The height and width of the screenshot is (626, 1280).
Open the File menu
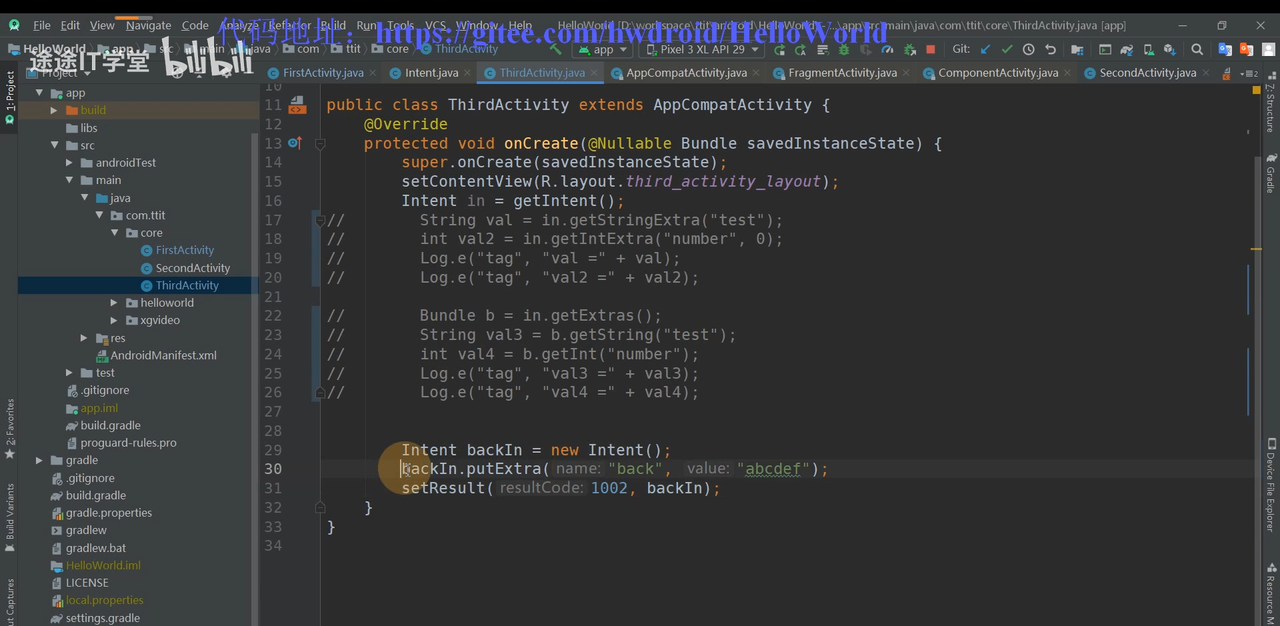click(x=42, y=25)
